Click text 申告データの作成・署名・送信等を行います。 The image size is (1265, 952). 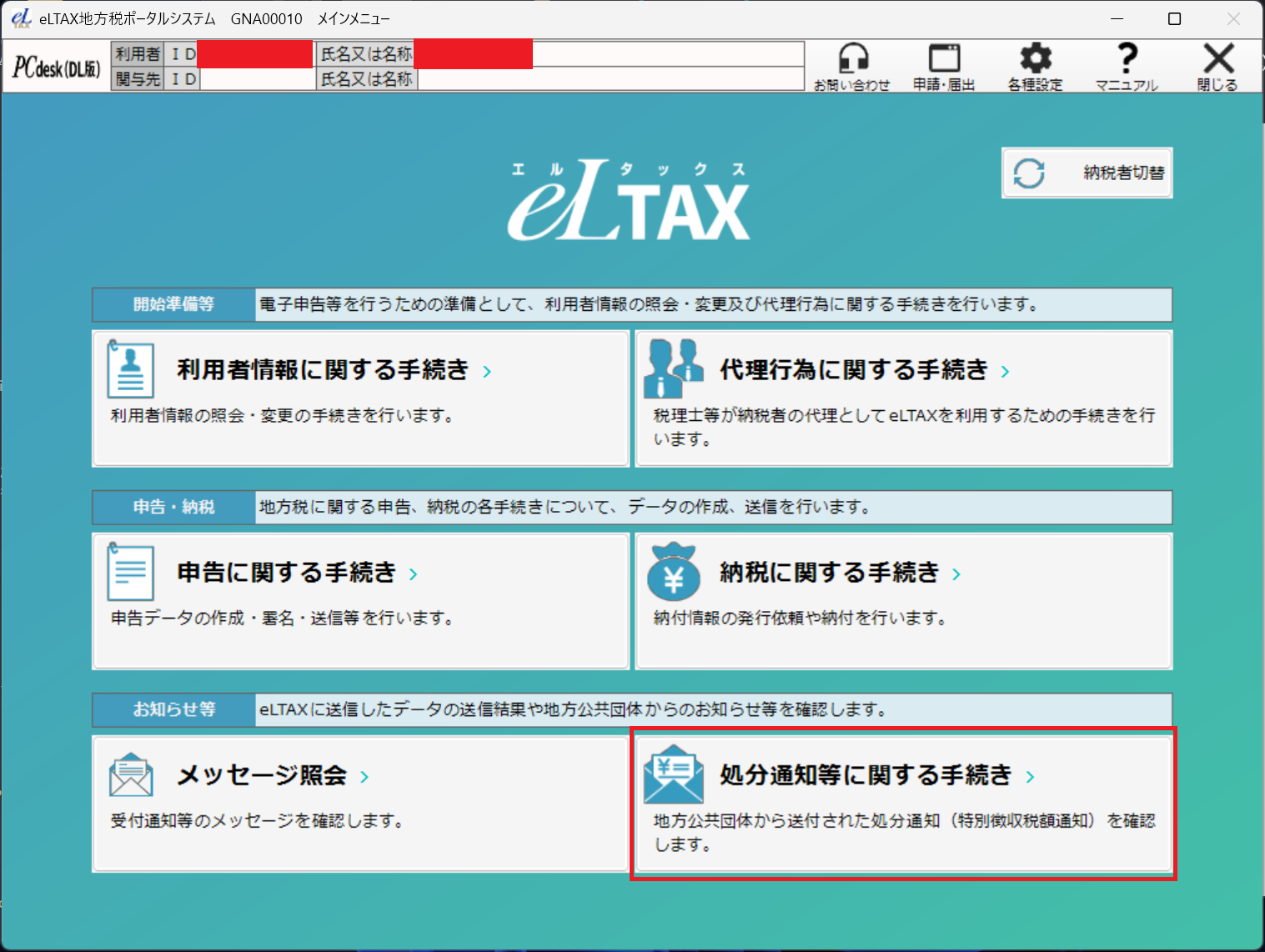pos(283,618)
